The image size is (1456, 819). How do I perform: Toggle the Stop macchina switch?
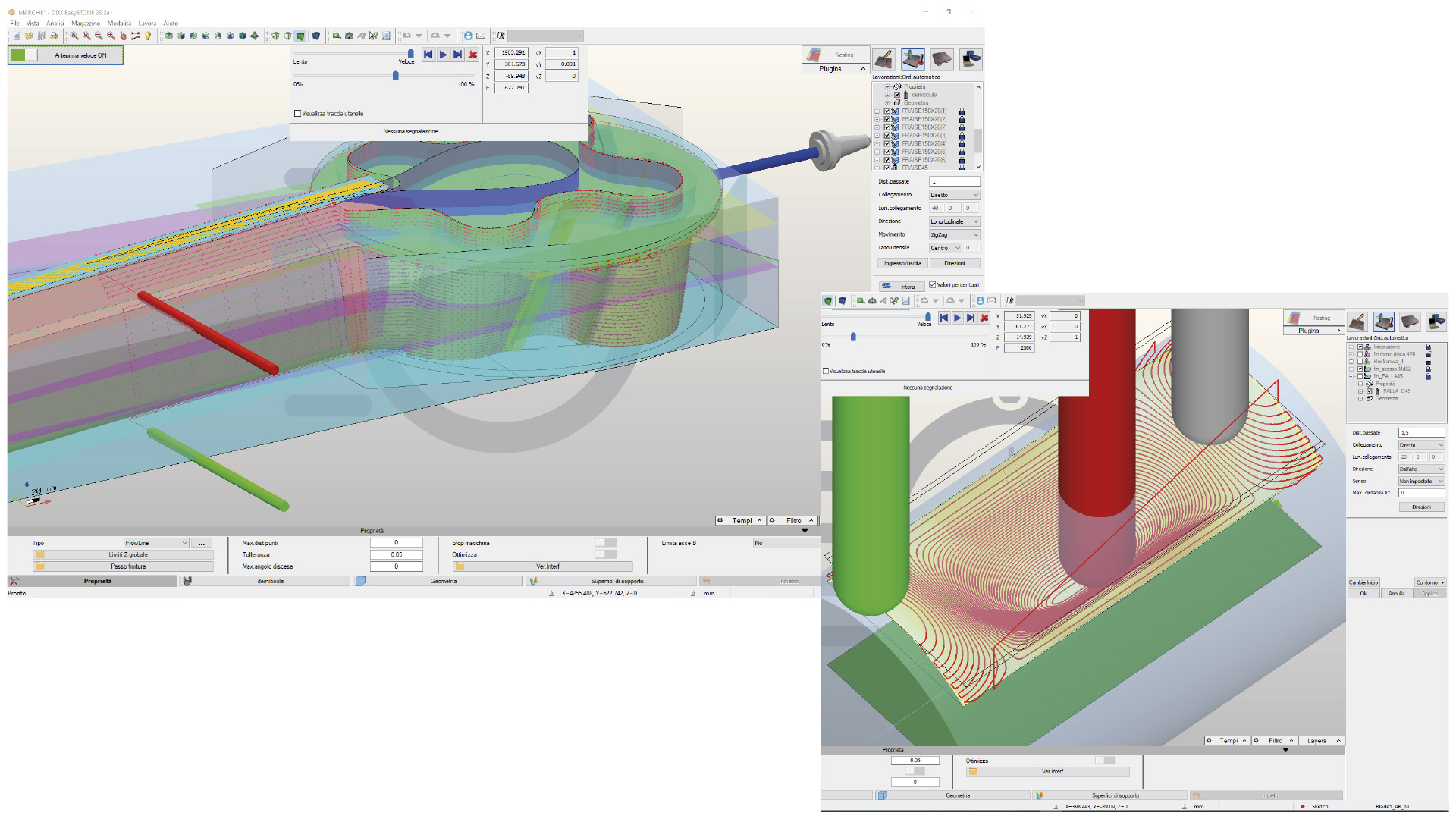click(x=605, y=543)
